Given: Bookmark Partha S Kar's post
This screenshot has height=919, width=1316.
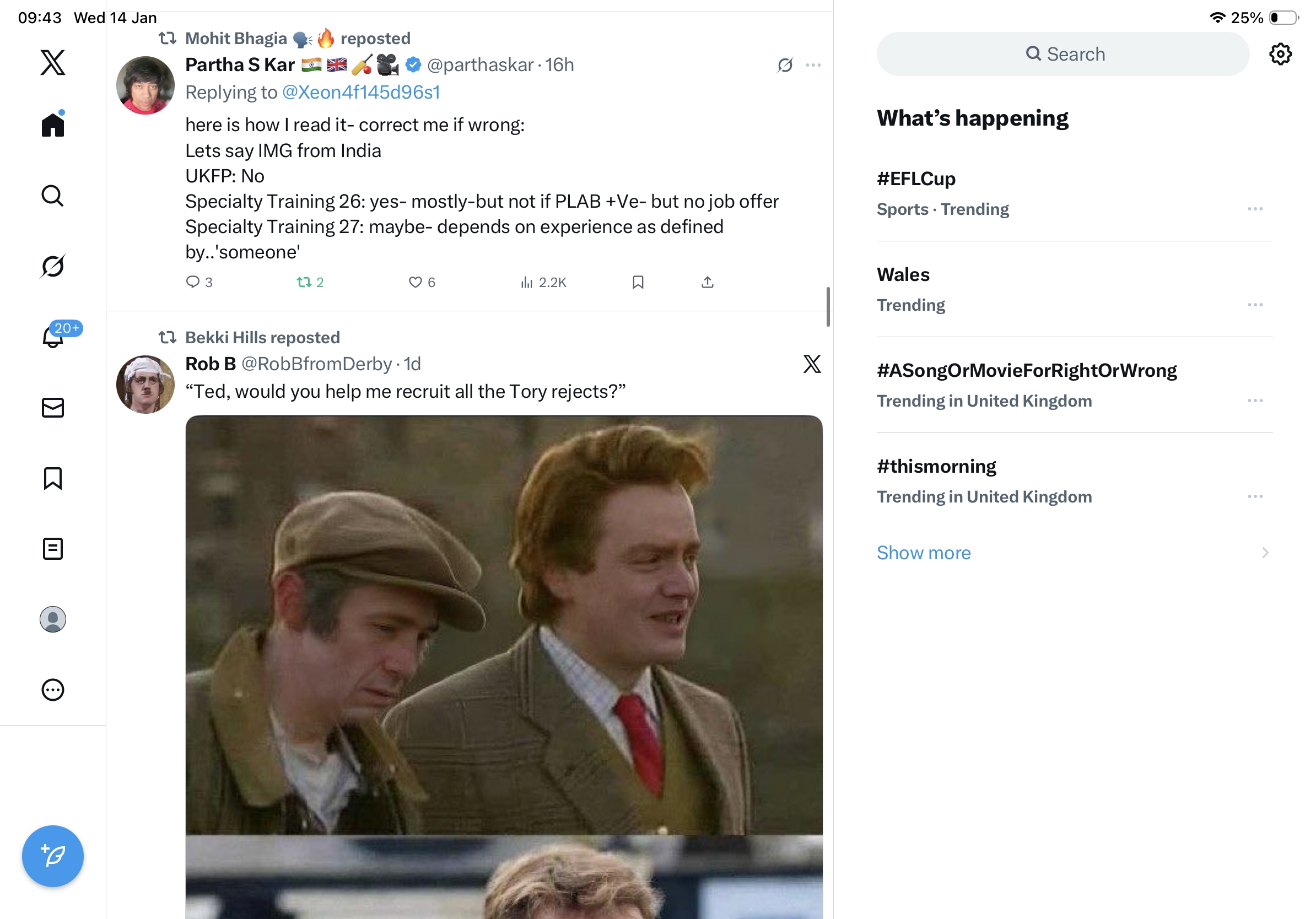Looking at the screenshot, I should pos(638,282).
